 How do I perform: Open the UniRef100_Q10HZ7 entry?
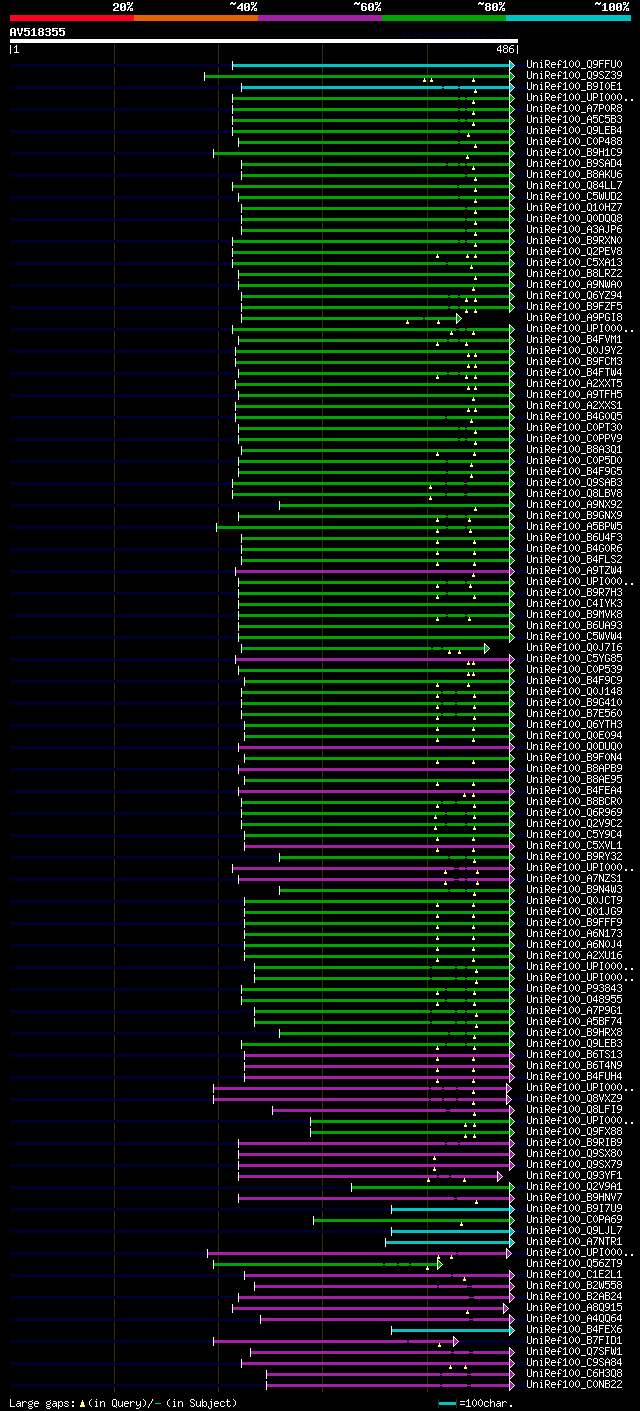pos(574,208)
